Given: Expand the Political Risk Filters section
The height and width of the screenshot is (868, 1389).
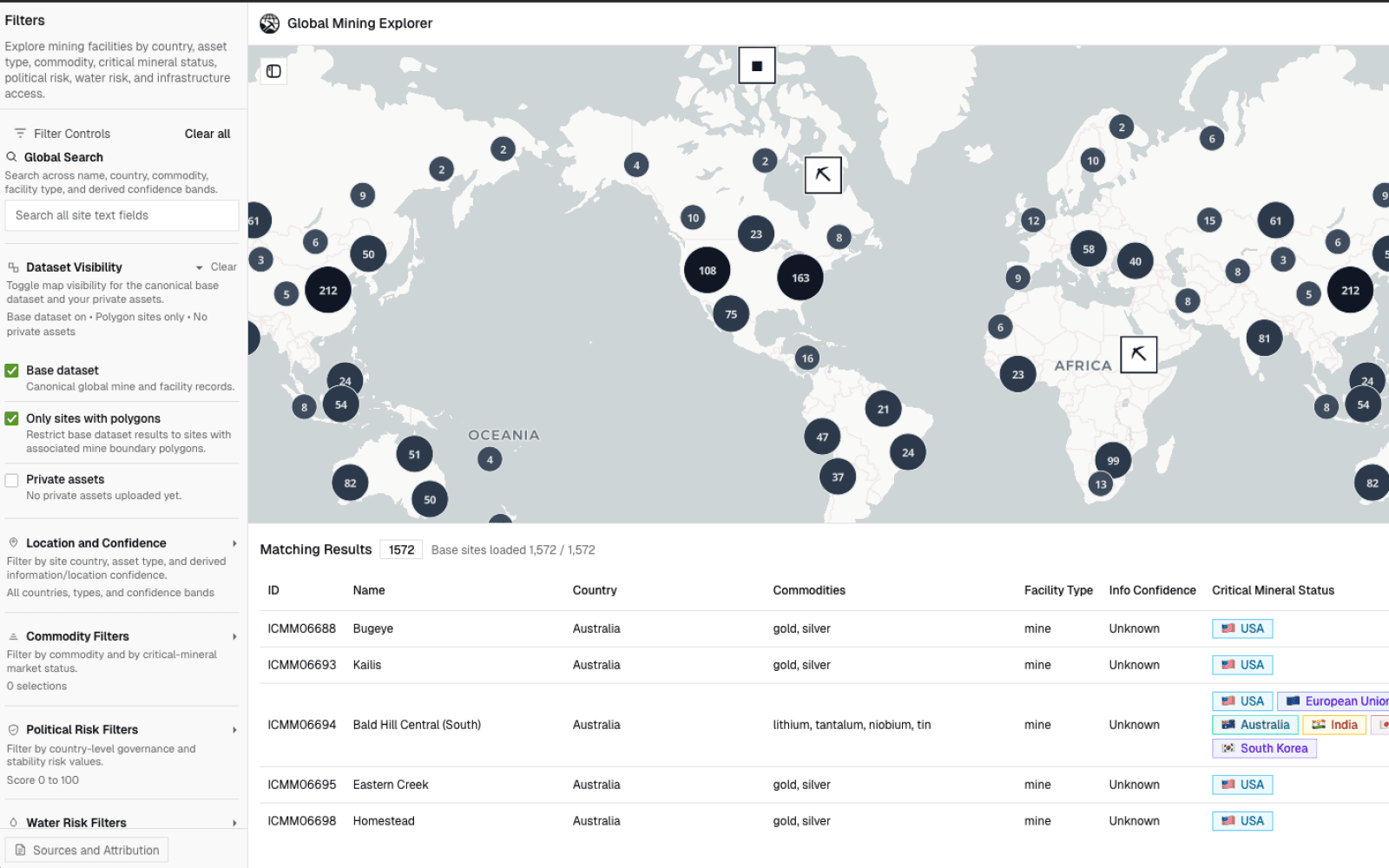Looking at the screenshot, I should click(234, 729).
